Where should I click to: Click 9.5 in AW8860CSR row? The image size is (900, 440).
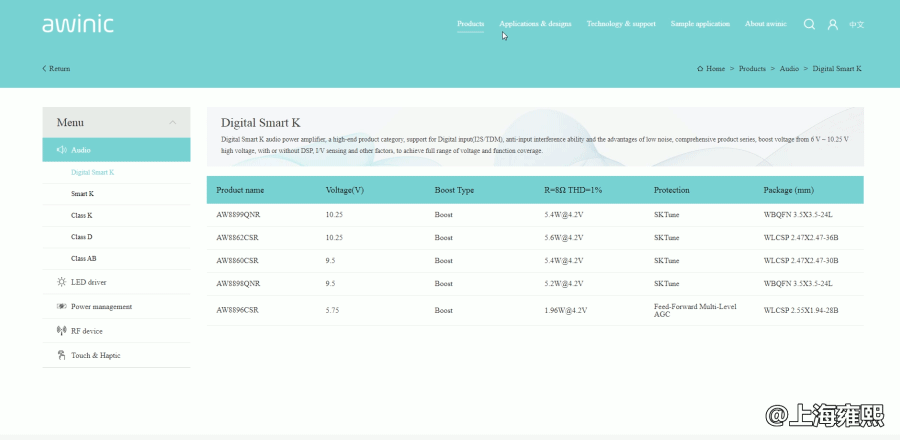330,260
